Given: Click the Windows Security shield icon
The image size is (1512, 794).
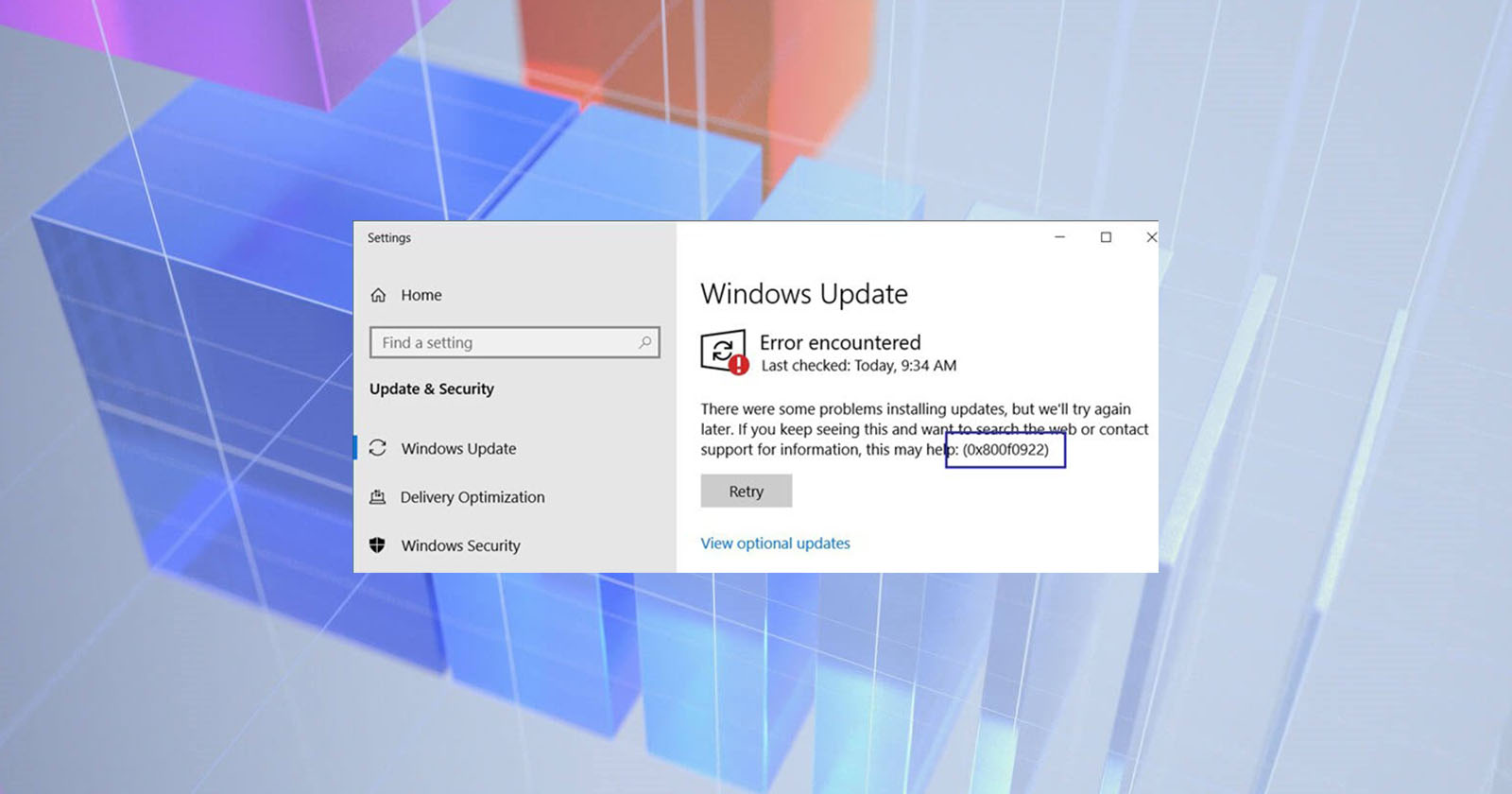Looking at the screenshot, I should point(377,544).
